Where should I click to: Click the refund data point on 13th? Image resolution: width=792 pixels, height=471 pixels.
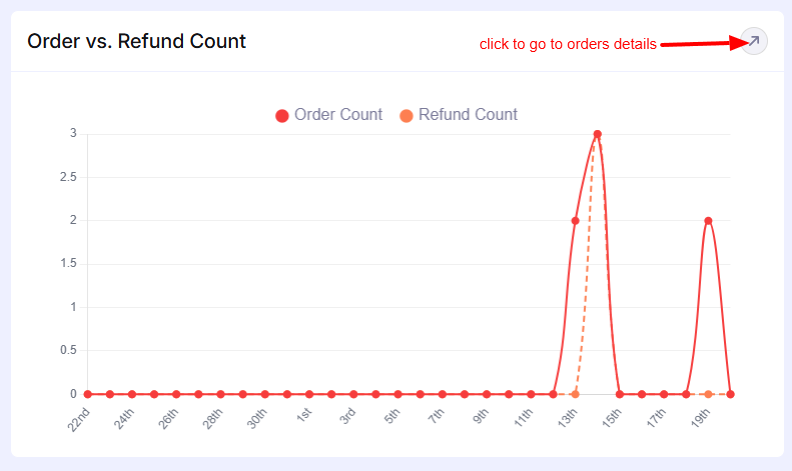point(575,394)
